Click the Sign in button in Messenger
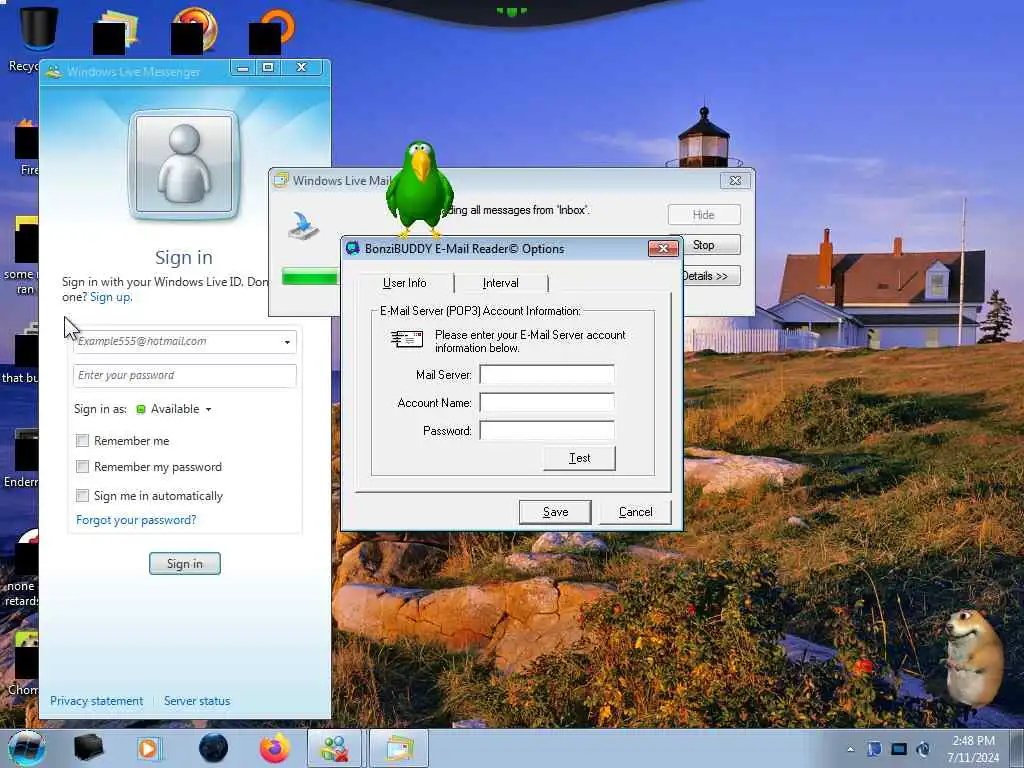 (185, 564)
